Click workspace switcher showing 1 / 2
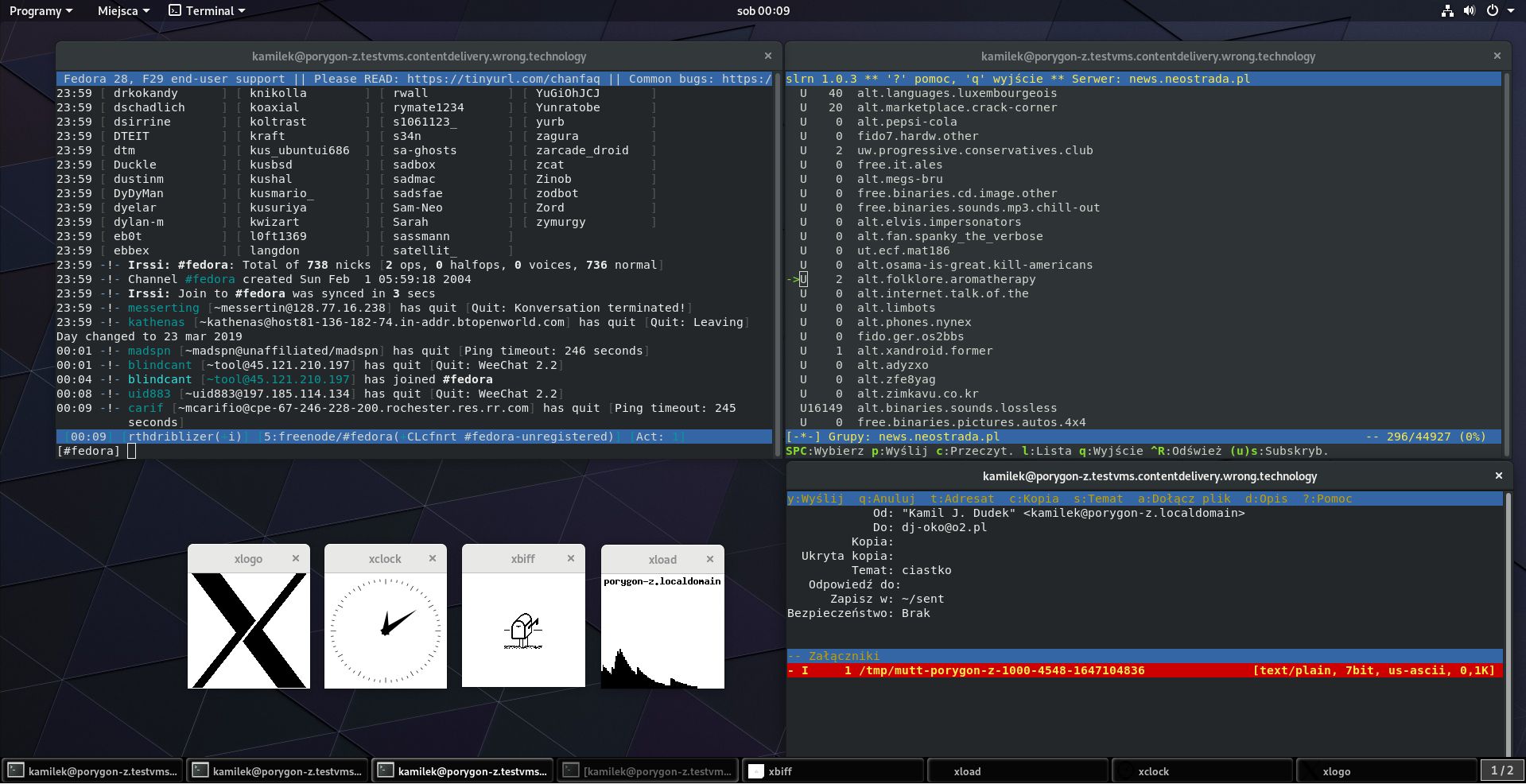Viewport: 1526px width, 784px height. click(1501, 771)
